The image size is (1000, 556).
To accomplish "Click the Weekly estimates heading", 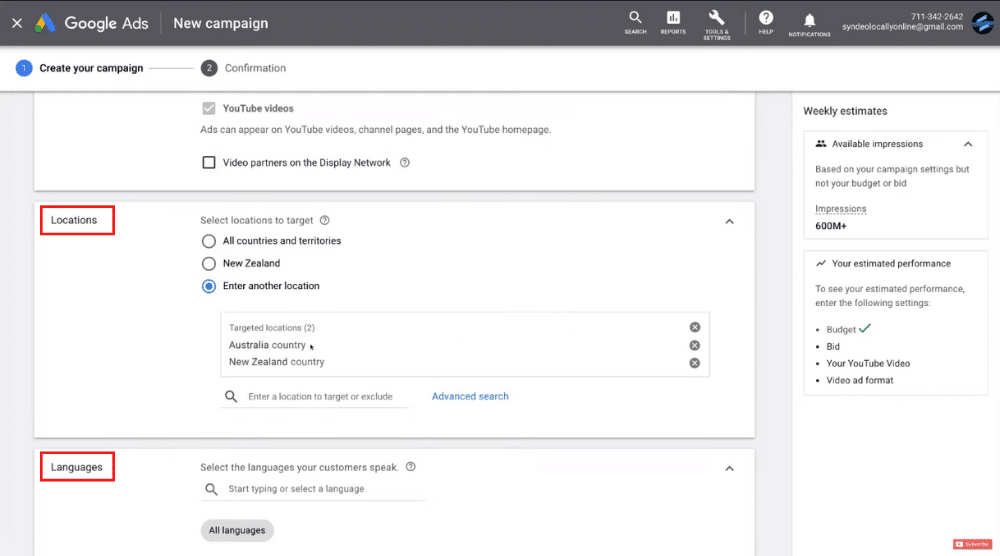I will coord(845,111).
